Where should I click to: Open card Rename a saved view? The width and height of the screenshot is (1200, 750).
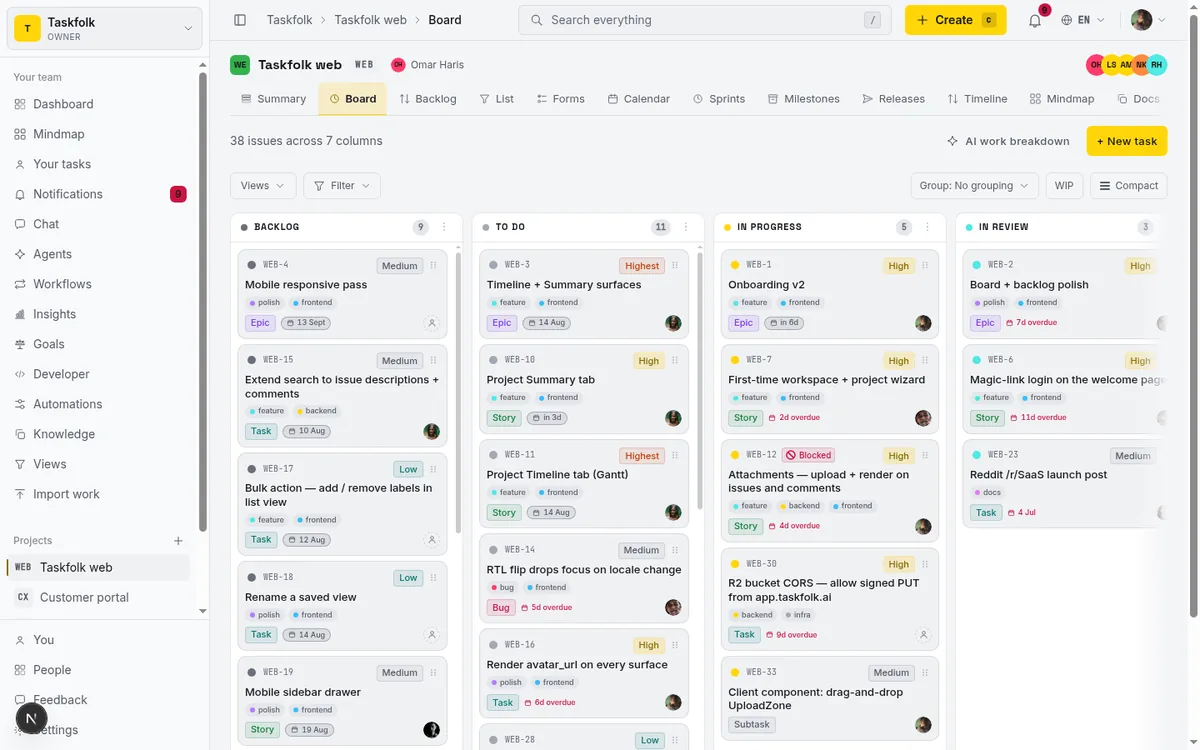342,606
